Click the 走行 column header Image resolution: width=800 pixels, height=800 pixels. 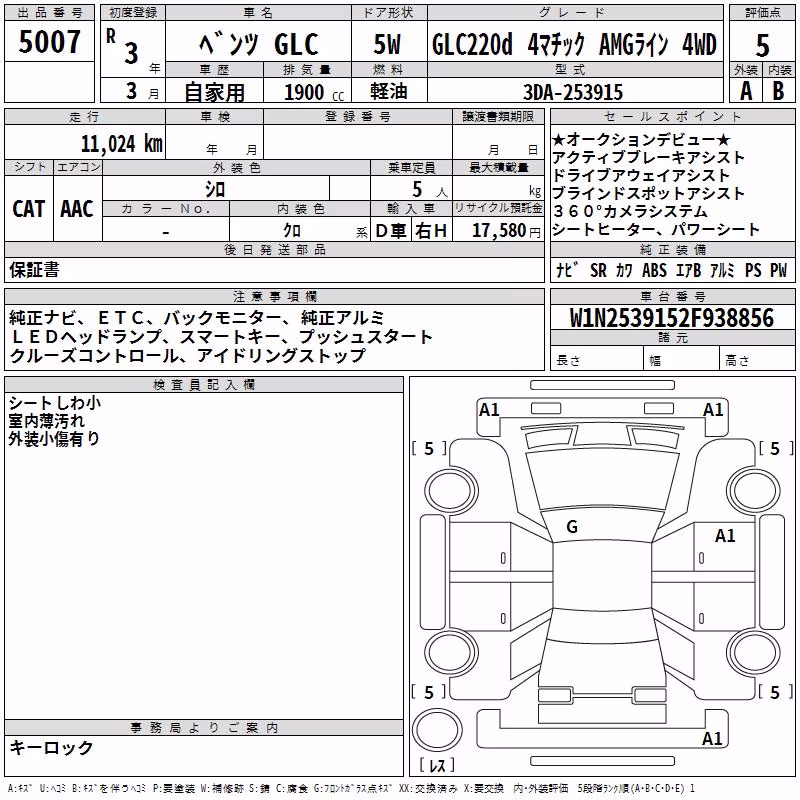pyautogui.click(x=85, y=116)
